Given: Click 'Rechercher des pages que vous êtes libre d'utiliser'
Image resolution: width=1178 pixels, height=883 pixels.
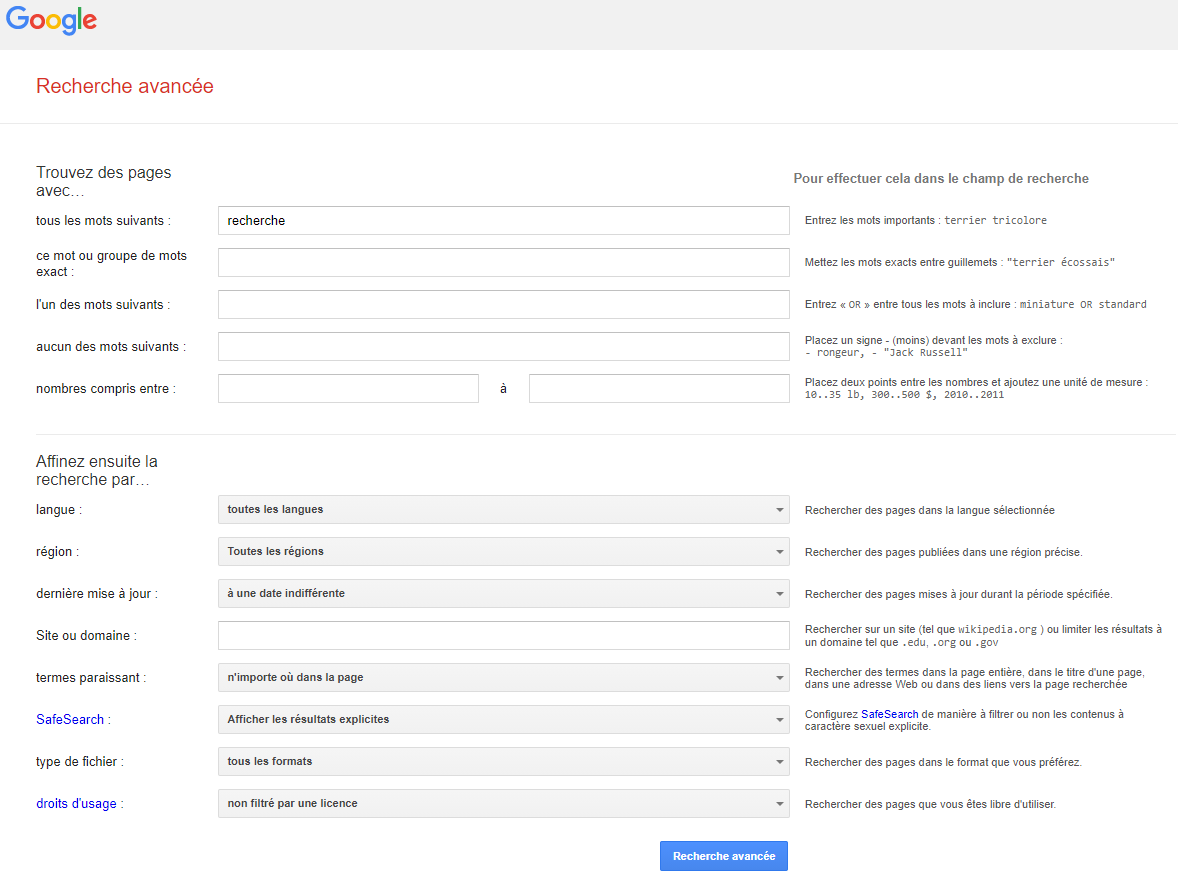Looking at the screenshot, I should coord(930,804).
